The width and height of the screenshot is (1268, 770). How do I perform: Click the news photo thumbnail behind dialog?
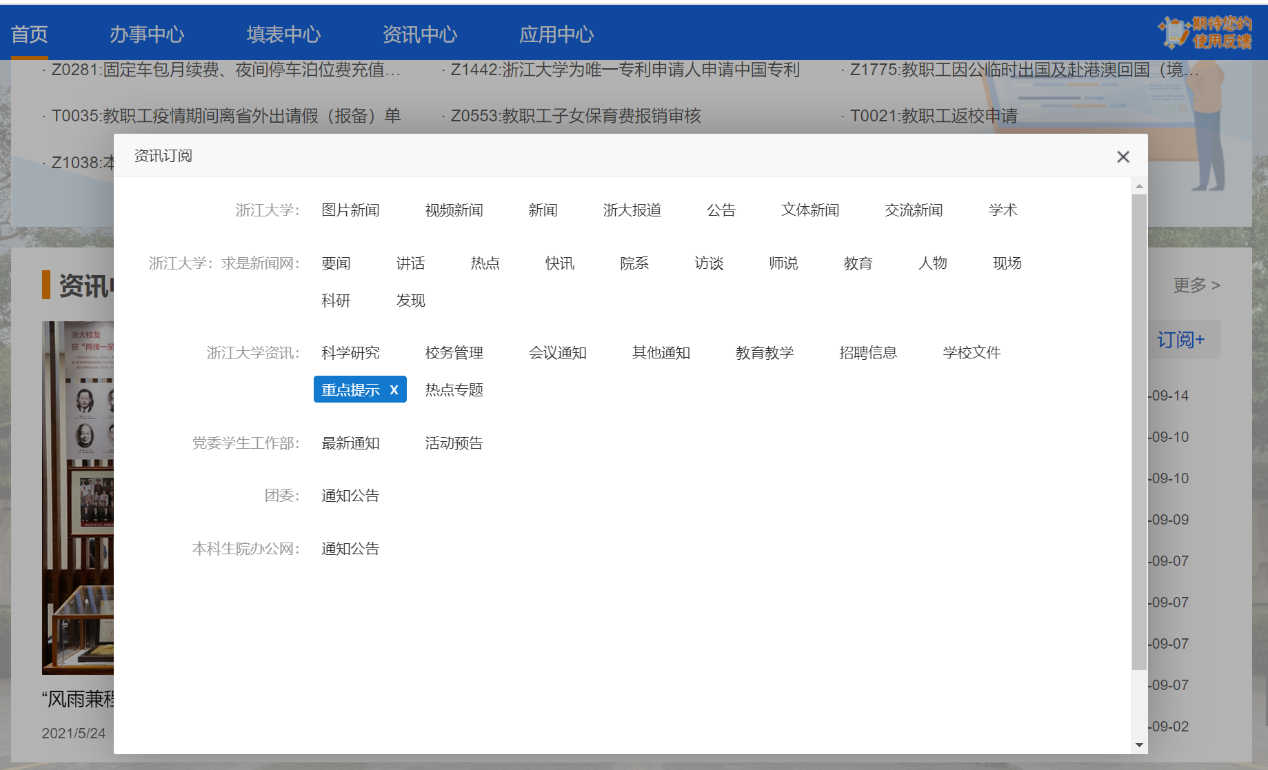pyautogui.click(x=78, y=498)
